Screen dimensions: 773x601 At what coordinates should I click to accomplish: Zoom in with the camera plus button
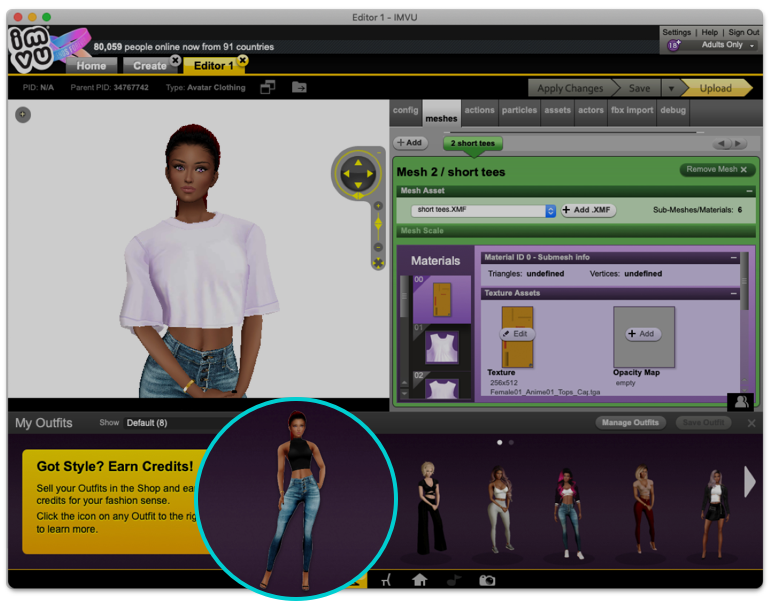click(378, 206)
